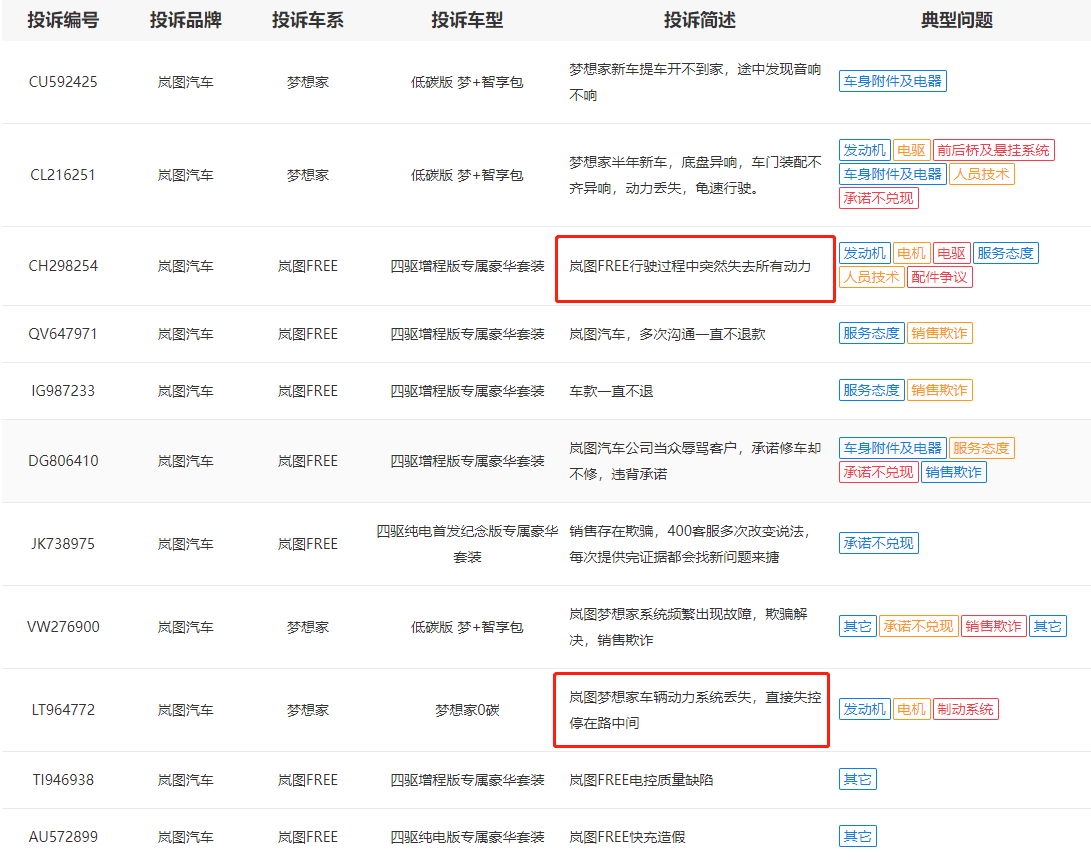The width and height of the screenshot is (1091, 862).
Task: Click the 投诉车型 column header
Action: [467, 20]
